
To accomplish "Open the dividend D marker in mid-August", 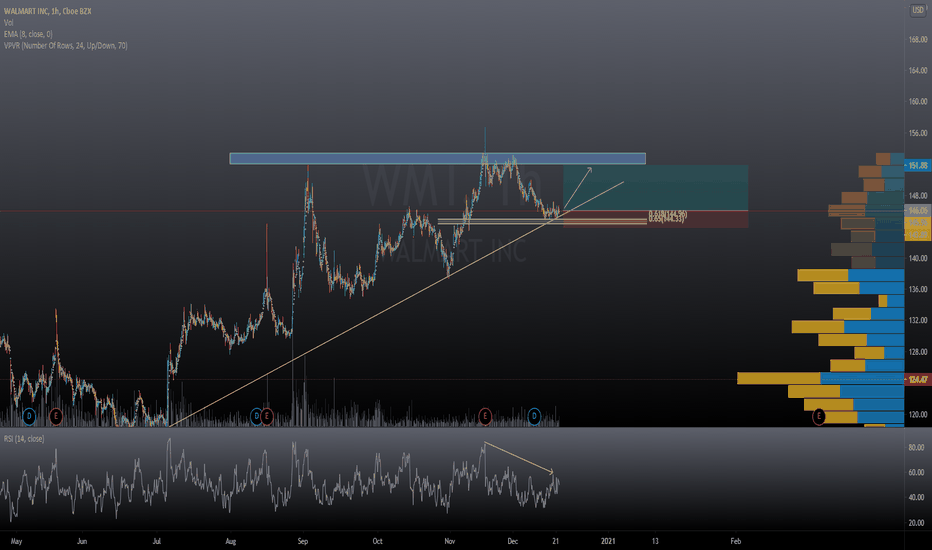I will pyautogui.click(x=256, y=416).
